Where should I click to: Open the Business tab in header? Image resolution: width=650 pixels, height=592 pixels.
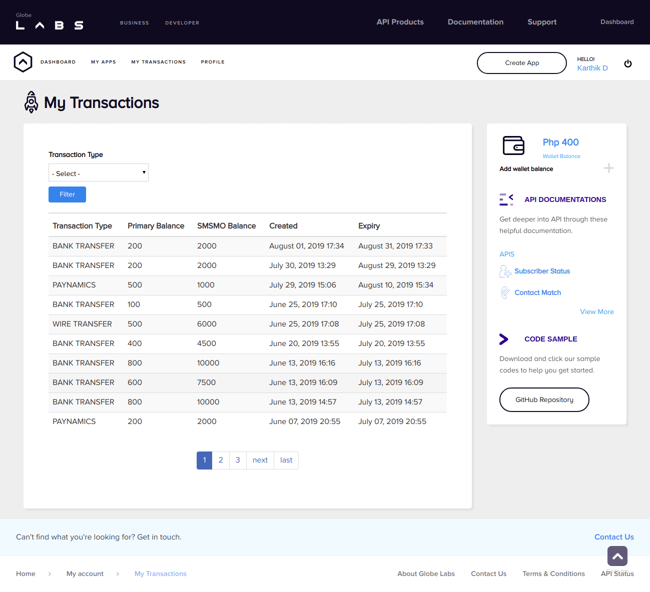click(134, 23)
